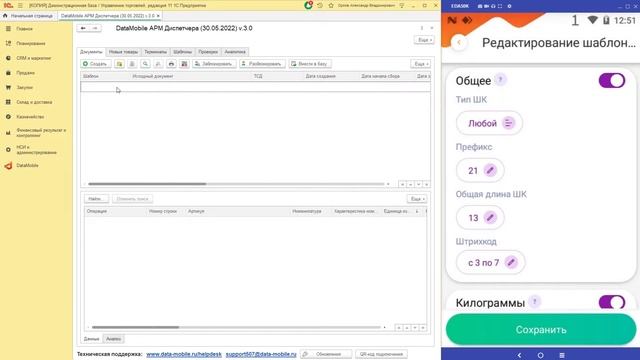Click QR-код подключения button
The height and width of the screenshot is (360, 640).
pos(381,354)
